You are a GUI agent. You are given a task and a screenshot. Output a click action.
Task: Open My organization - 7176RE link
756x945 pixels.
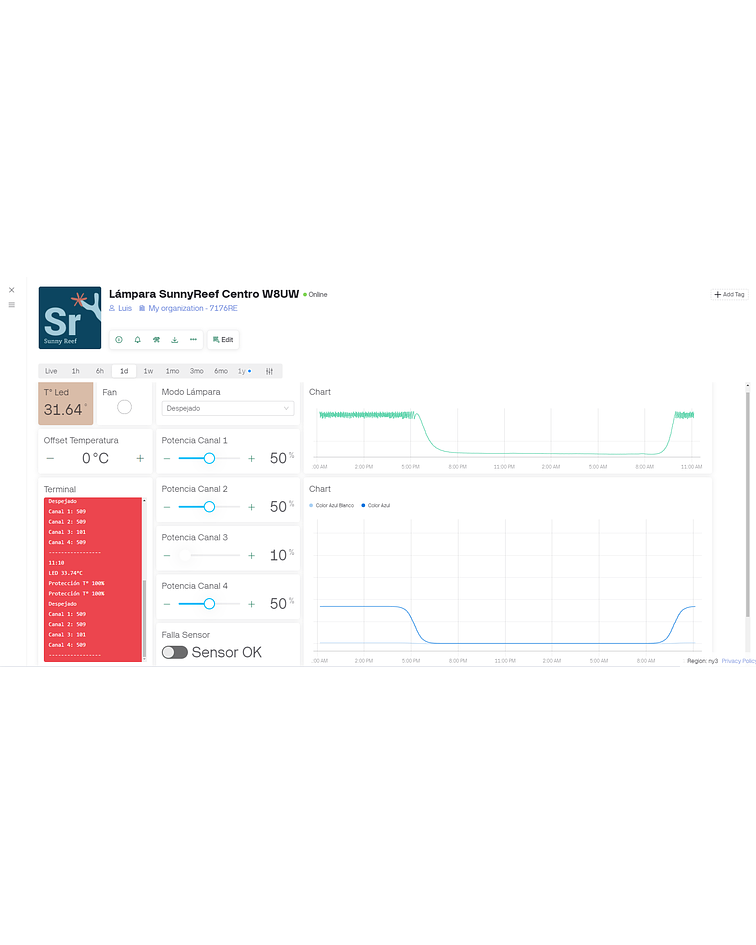[x=192, y=308]
